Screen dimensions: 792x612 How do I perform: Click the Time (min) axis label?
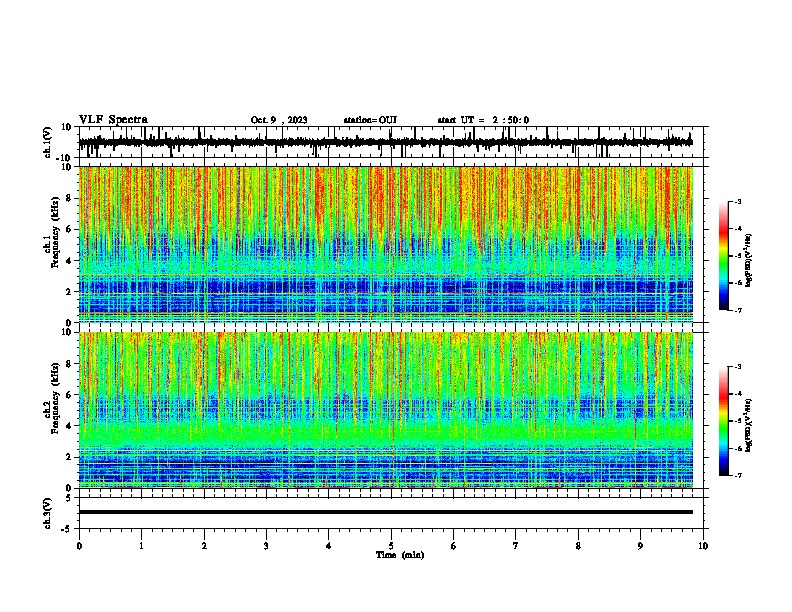pyautogui.click(x=400, y=555)
